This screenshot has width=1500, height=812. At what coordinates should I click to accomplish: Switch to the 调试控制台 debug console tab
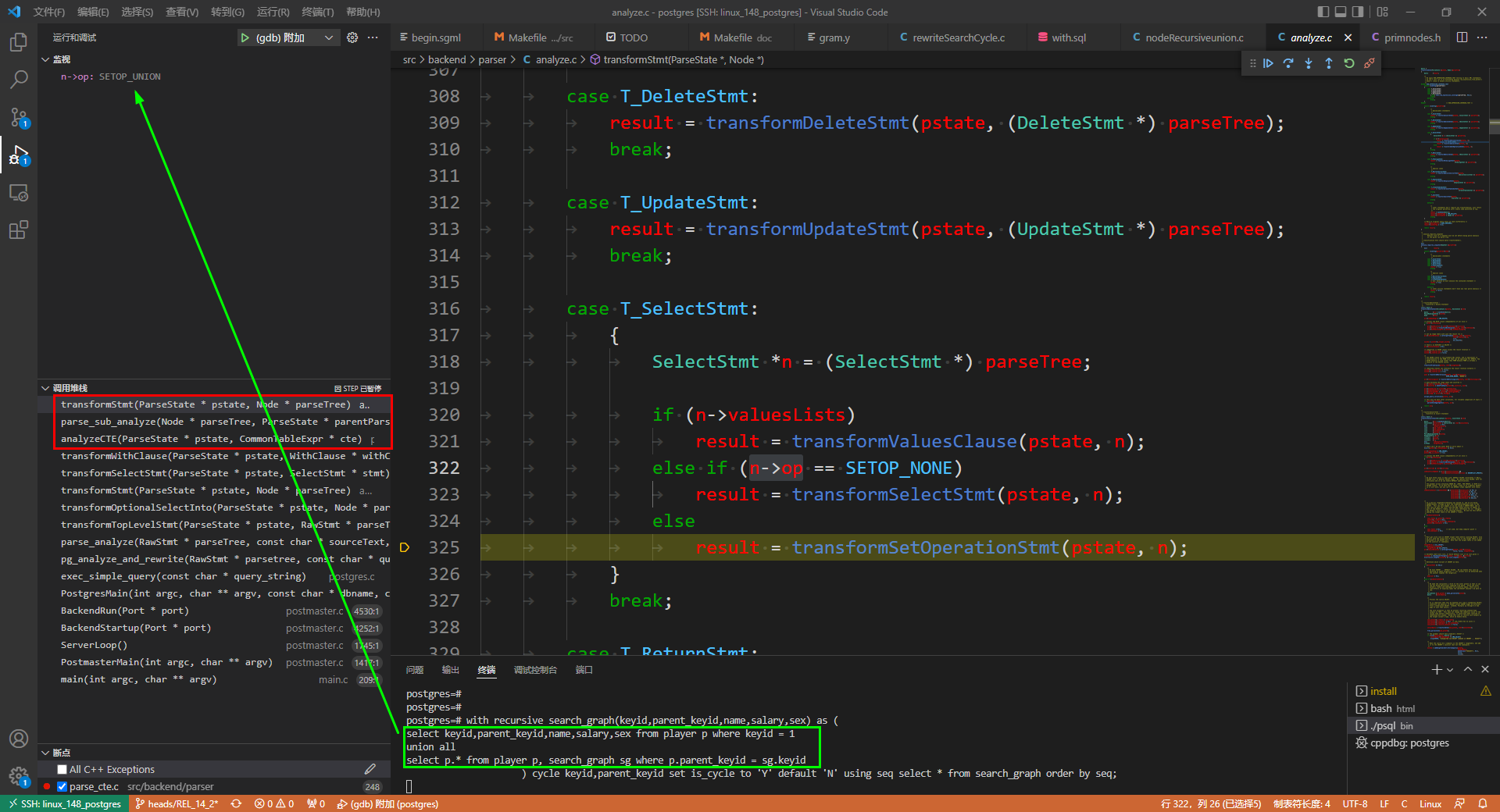click(535, 670)
